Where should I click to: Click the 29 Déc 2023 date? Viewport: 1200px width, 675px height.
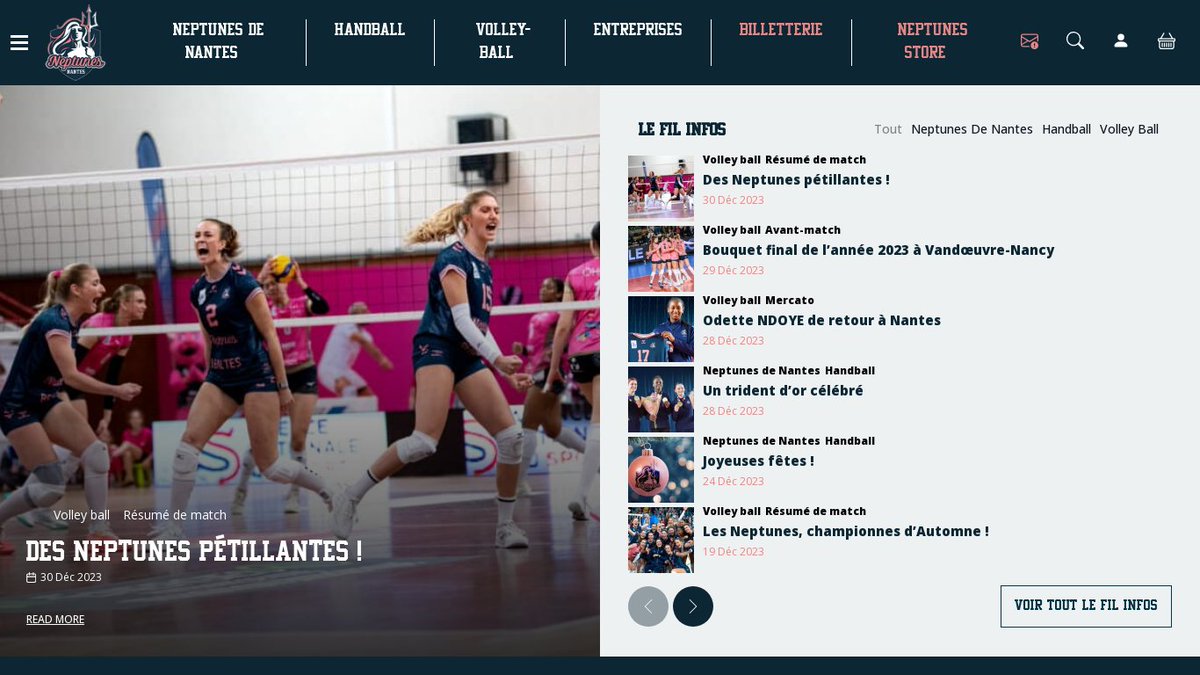pos(733,270)
